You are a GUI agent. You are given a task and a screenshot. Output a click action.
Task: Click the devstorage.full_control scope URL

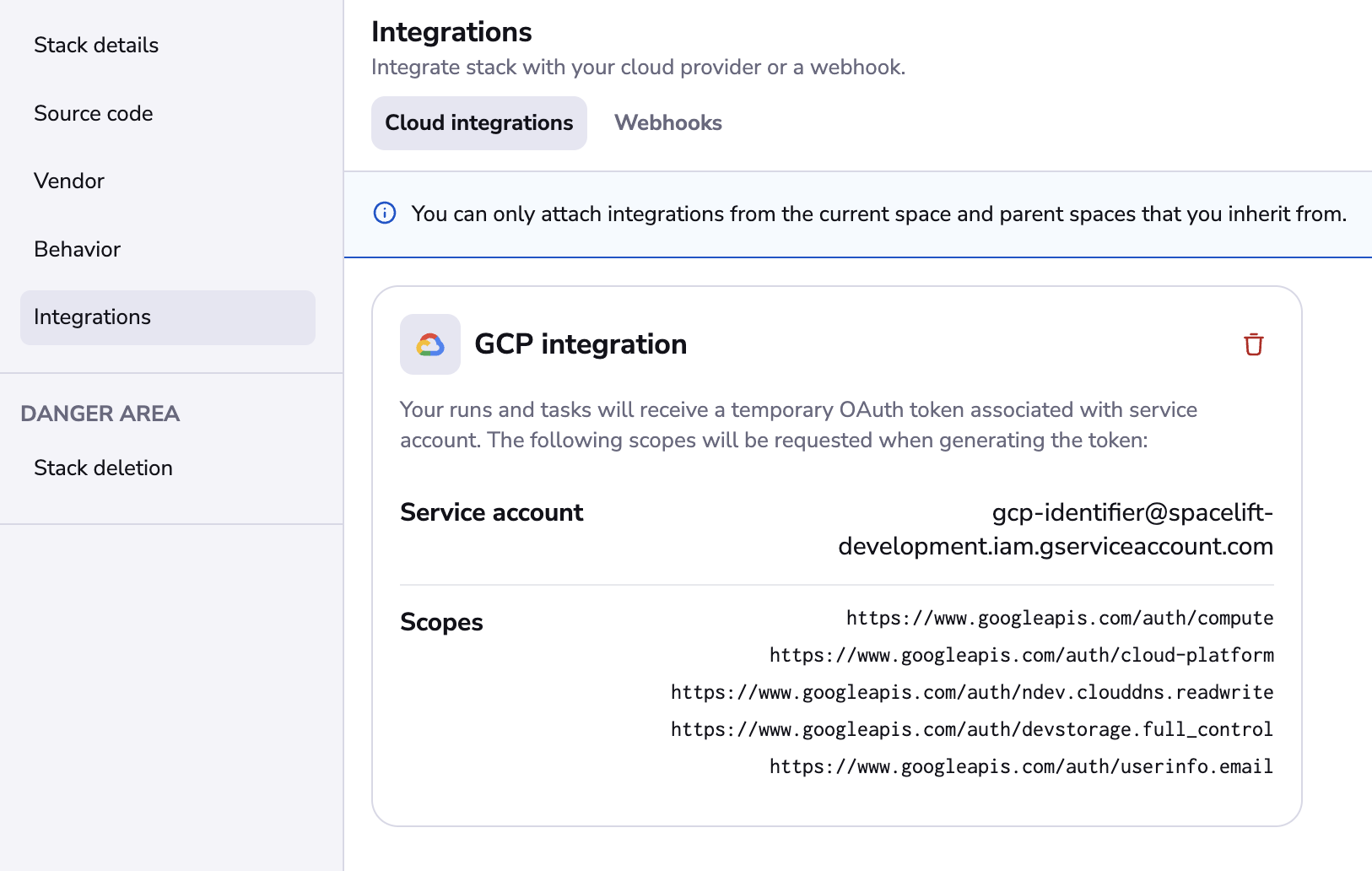[x=971, y=729]
